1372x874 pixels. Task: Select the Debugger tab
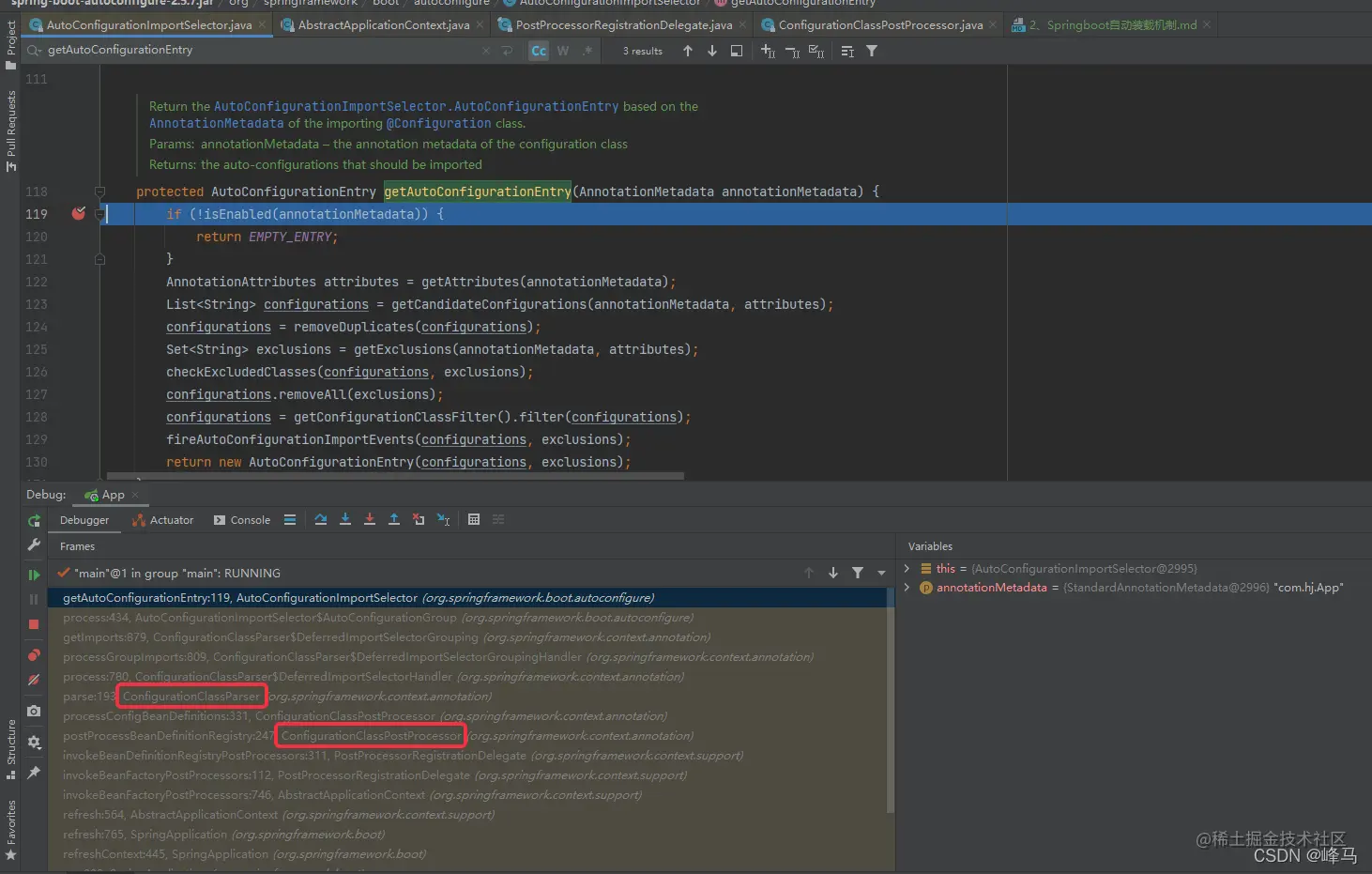click(84, 520)
